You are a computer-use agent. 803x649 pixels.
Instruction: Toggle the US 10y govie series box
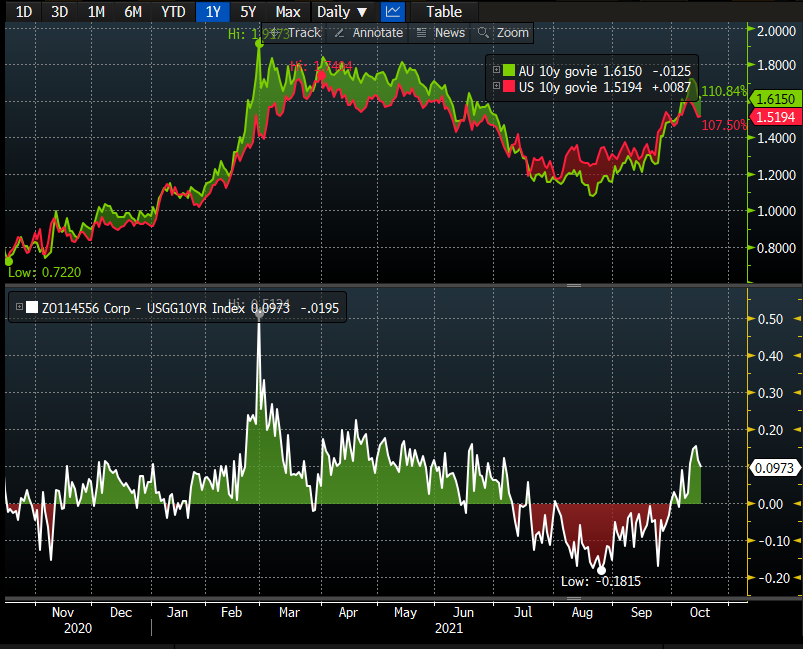(509, 87)
